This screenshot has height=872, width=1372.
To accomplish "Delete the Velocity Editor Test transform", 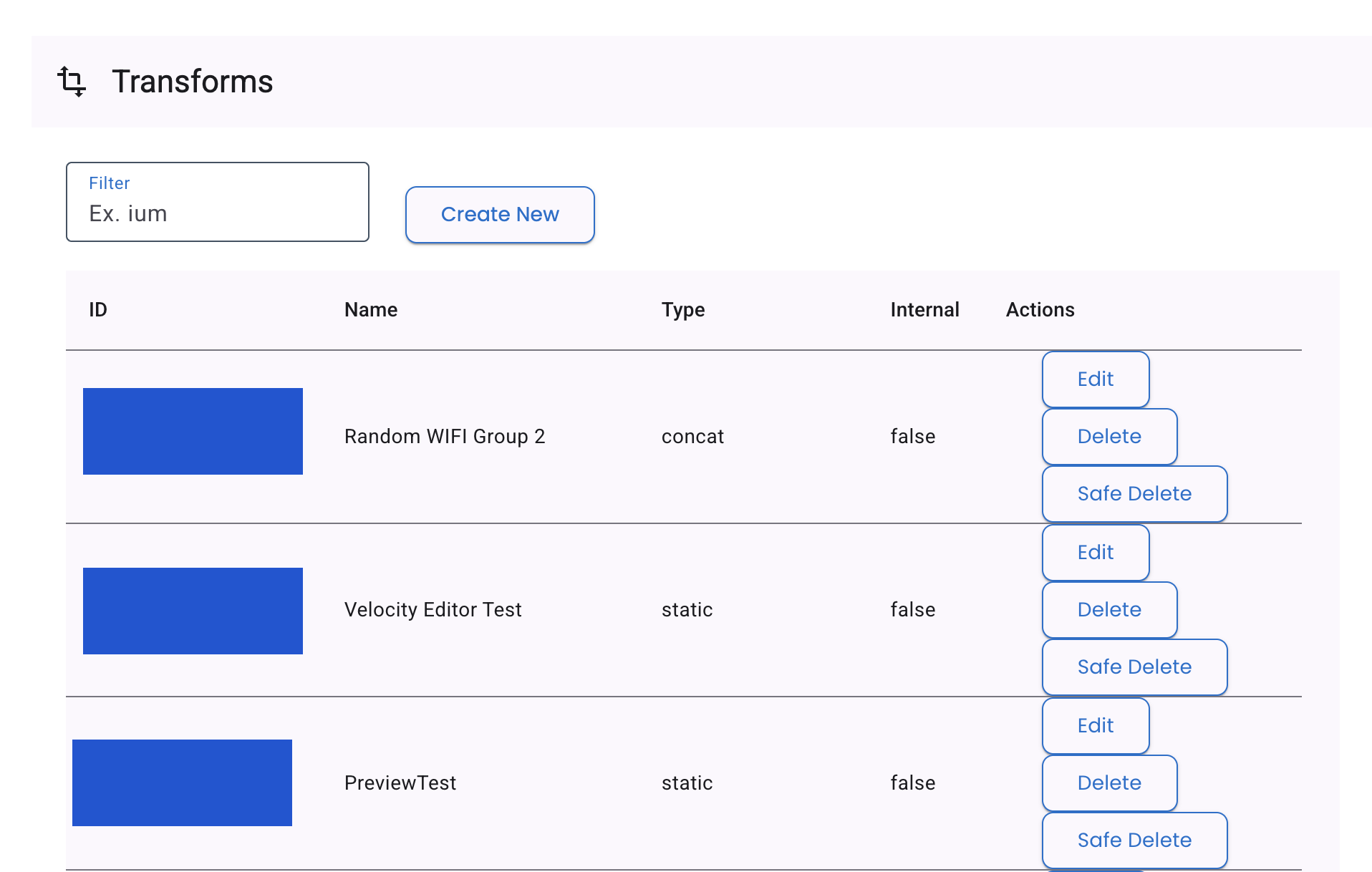I will pos(1109,609).
